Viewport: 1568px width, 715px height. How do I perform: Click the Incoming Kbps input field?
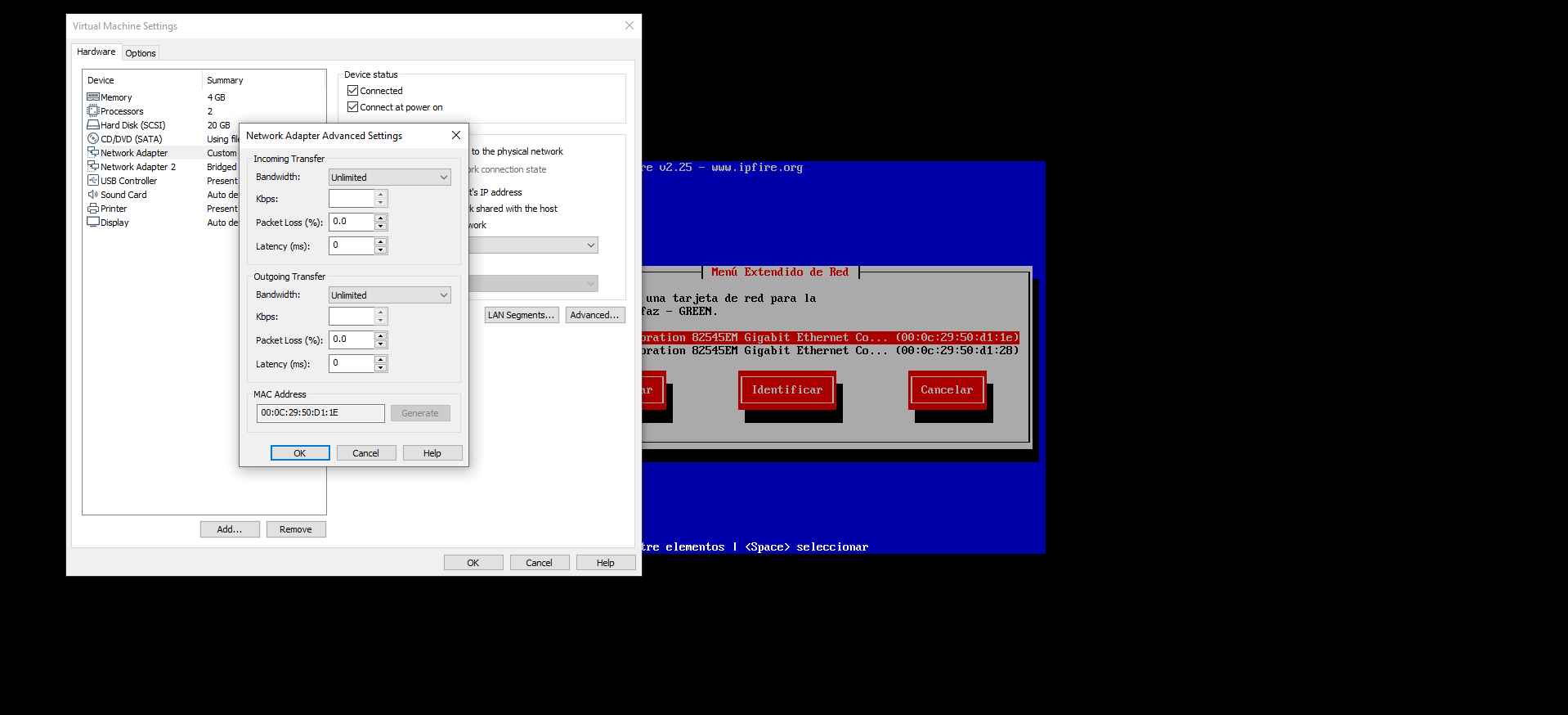pos(352,199)
